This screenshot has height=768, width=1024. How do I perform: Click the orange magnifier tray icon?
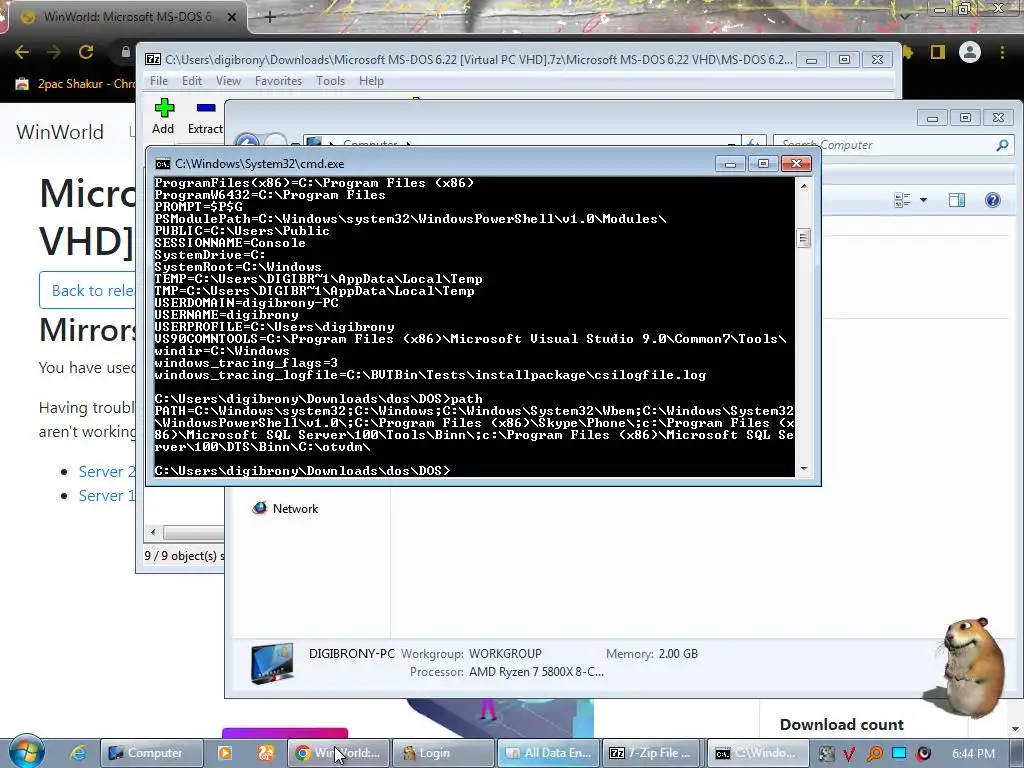point(874,754)
